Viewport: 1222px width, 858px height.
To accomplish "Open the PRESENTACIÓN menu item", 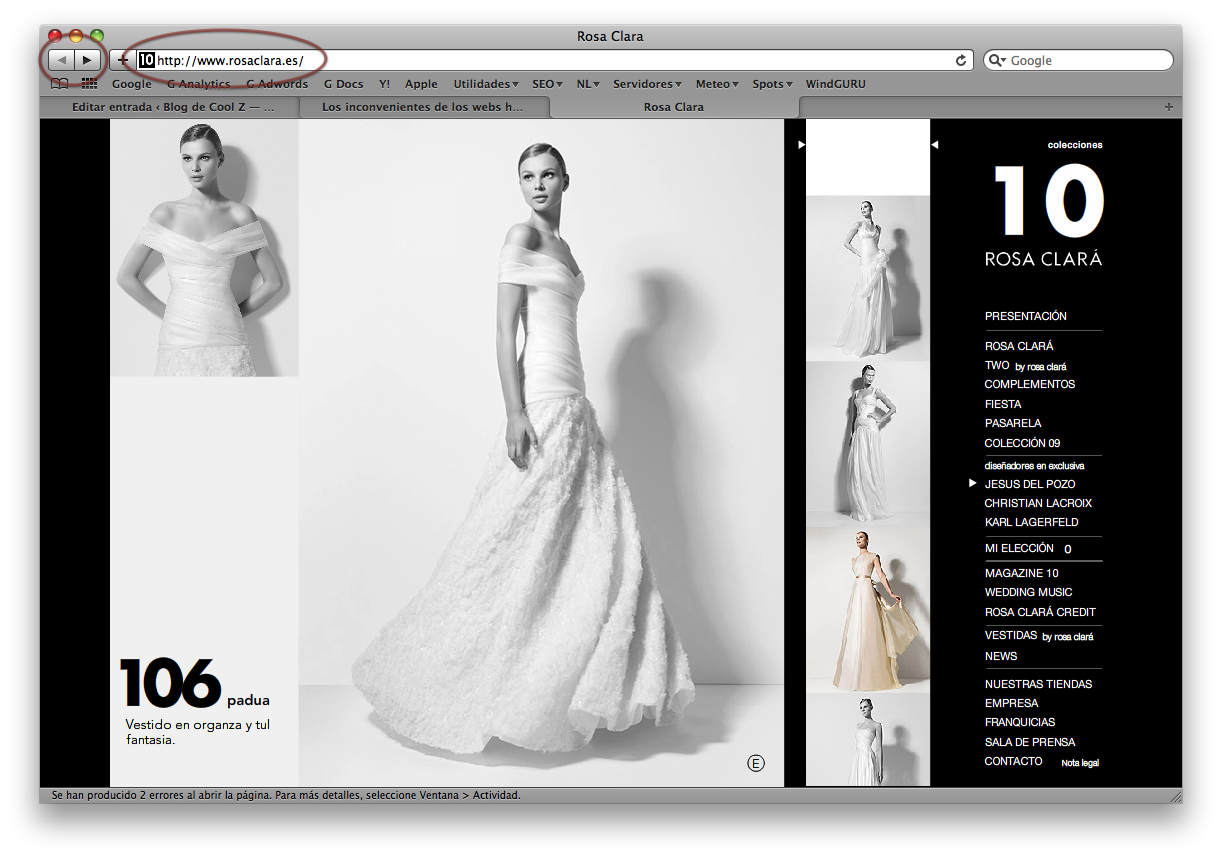I will coord(1025,316).
